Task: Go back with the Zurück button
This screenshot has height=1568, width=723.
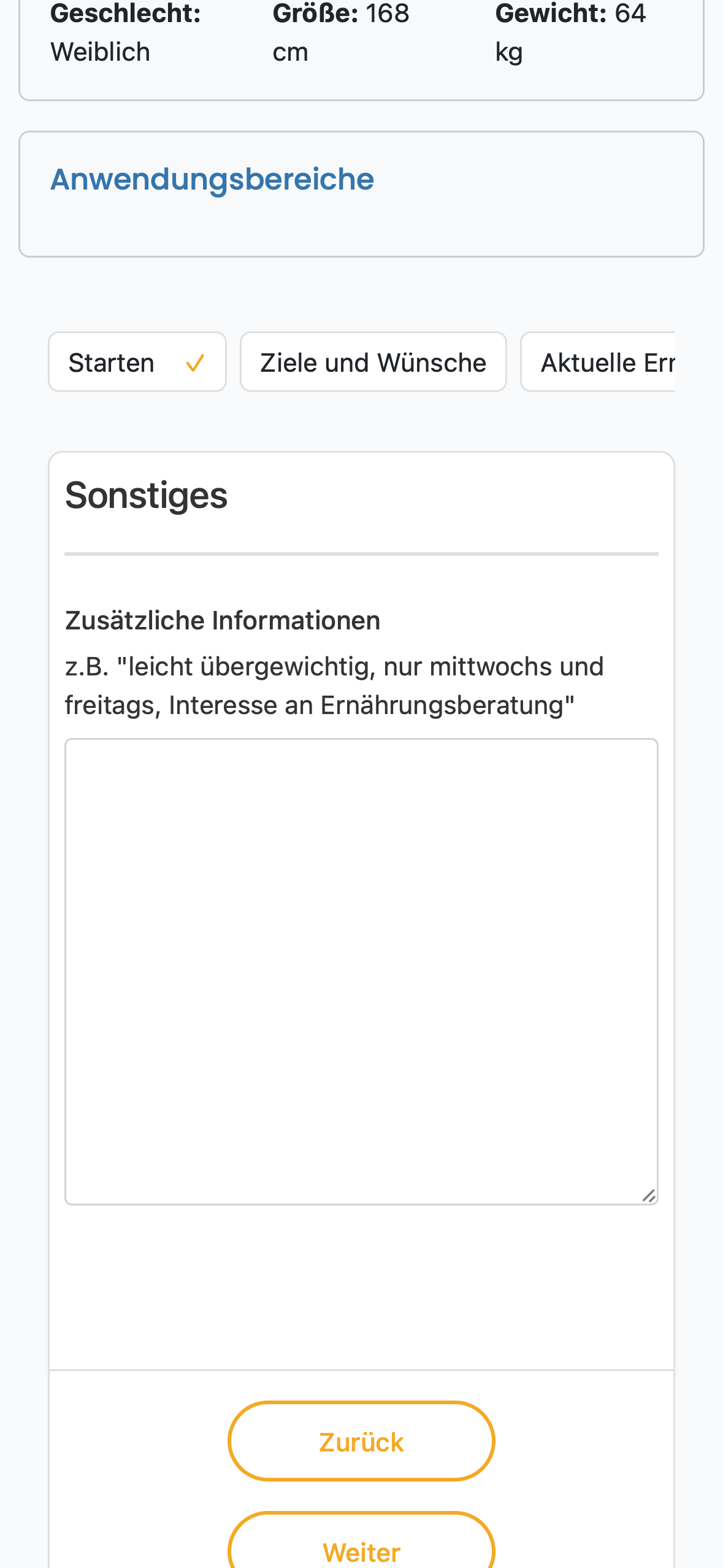Action: tap(361, 1441)
